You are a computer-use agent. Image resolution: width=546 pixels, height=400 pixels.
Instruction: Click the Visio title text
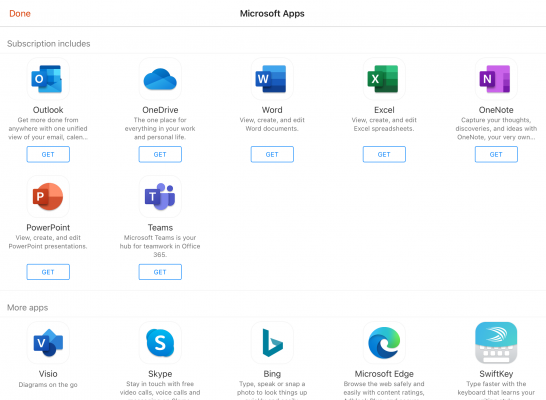(48, 374)
